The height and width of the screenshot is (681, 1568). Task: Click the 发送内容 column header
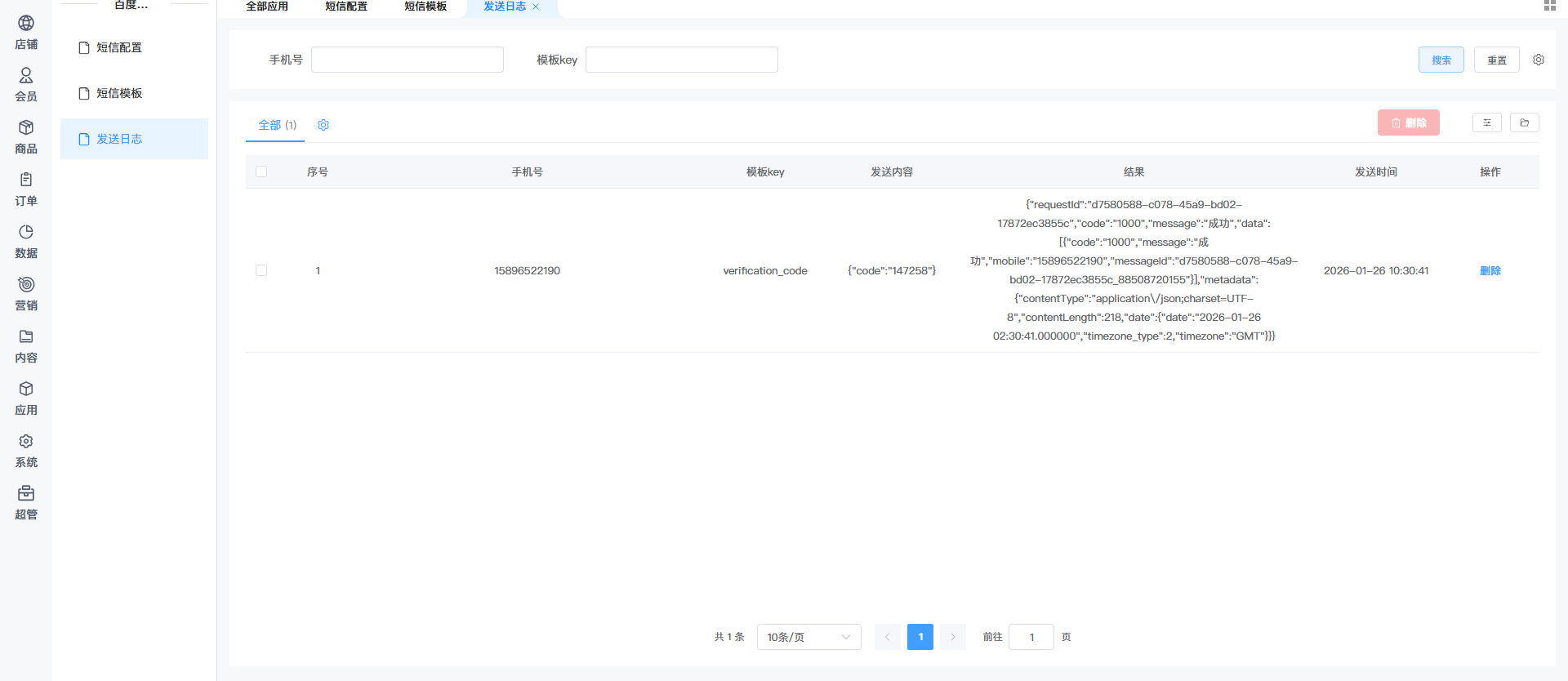point(892,171)
